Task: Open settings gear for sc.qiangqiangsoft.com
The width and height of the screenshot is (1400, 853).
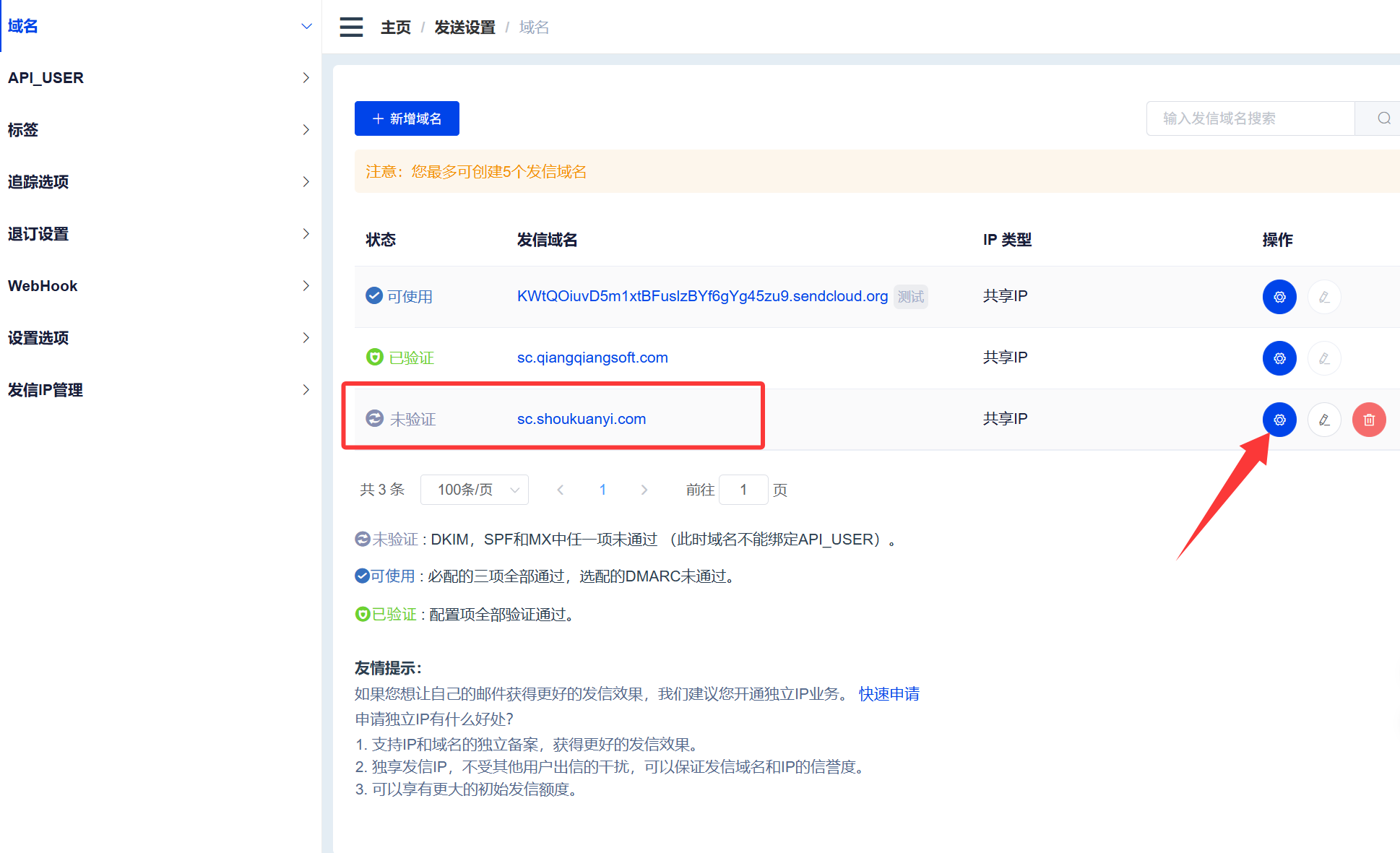Action: click(1279, 358)
